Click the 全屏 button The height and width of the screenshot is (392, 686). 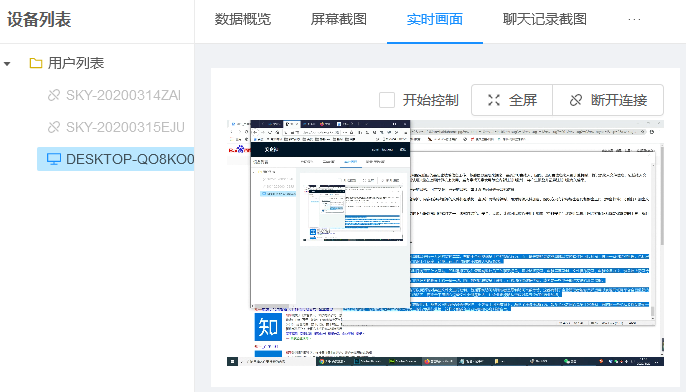pyautogui.click(x=512, y=100)
